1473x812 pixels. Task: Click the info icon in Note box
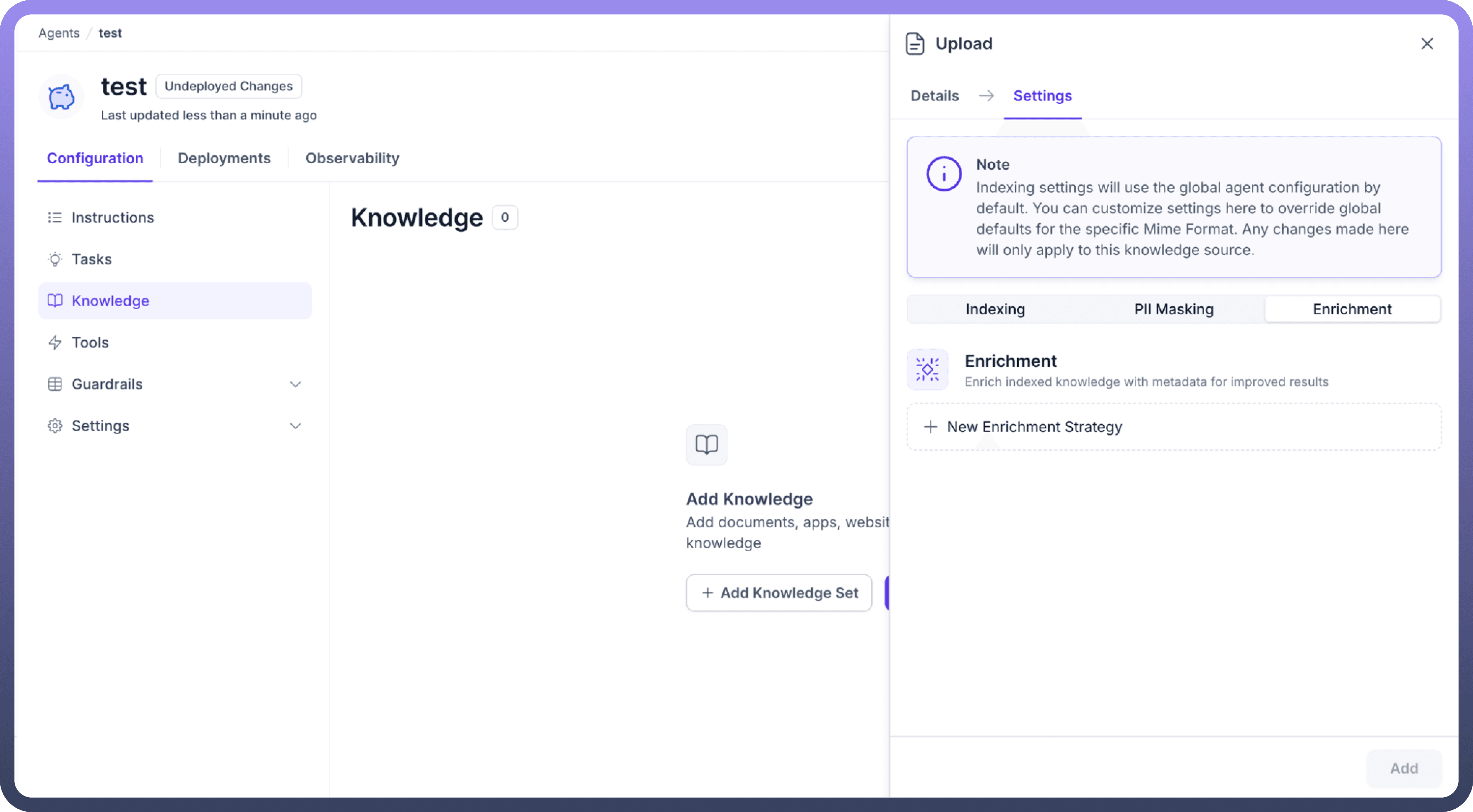[943, 174]
